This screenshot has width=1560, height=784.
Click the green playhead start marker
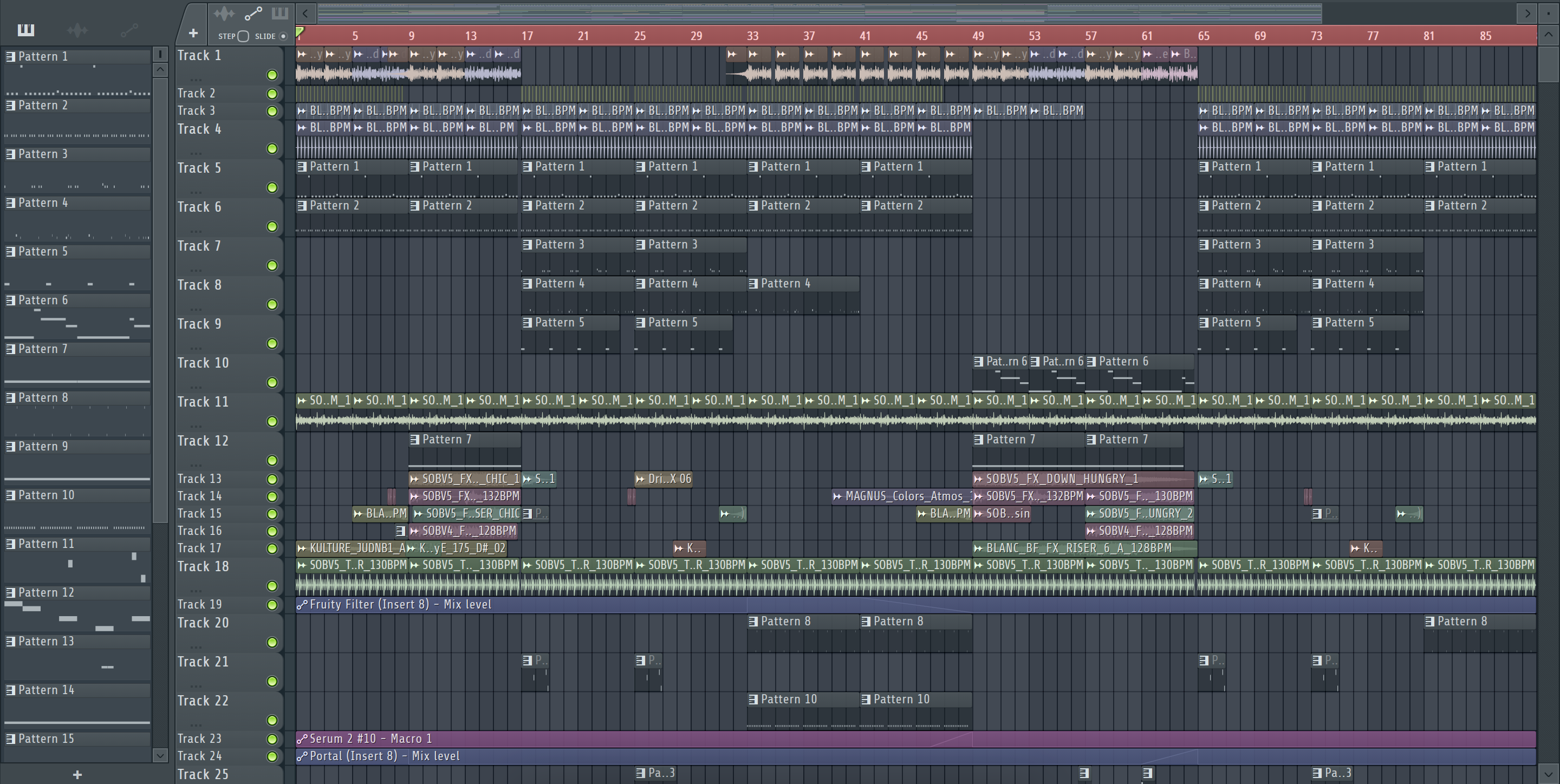(300, 31)
